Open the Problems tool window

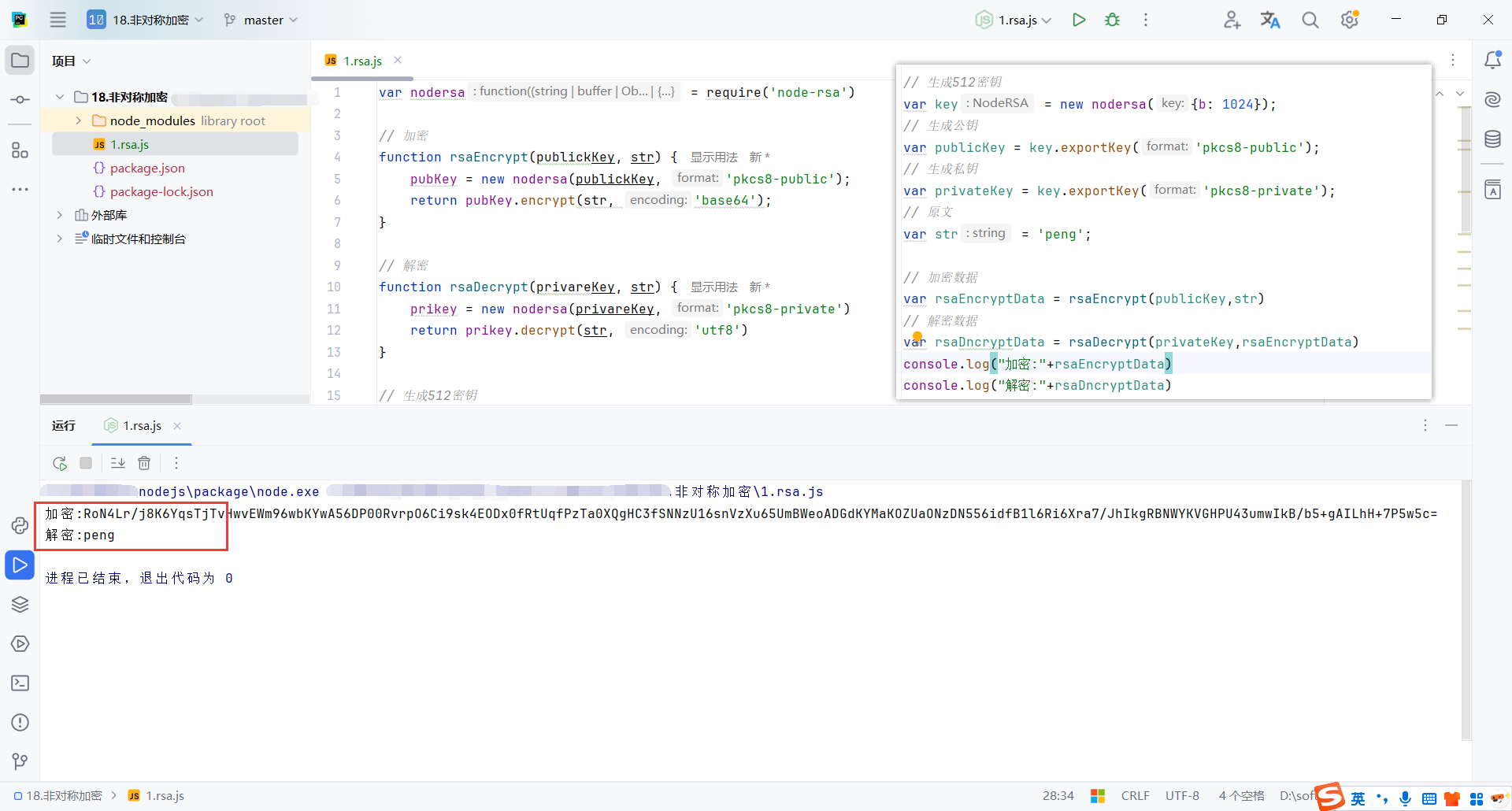[20, 722]
